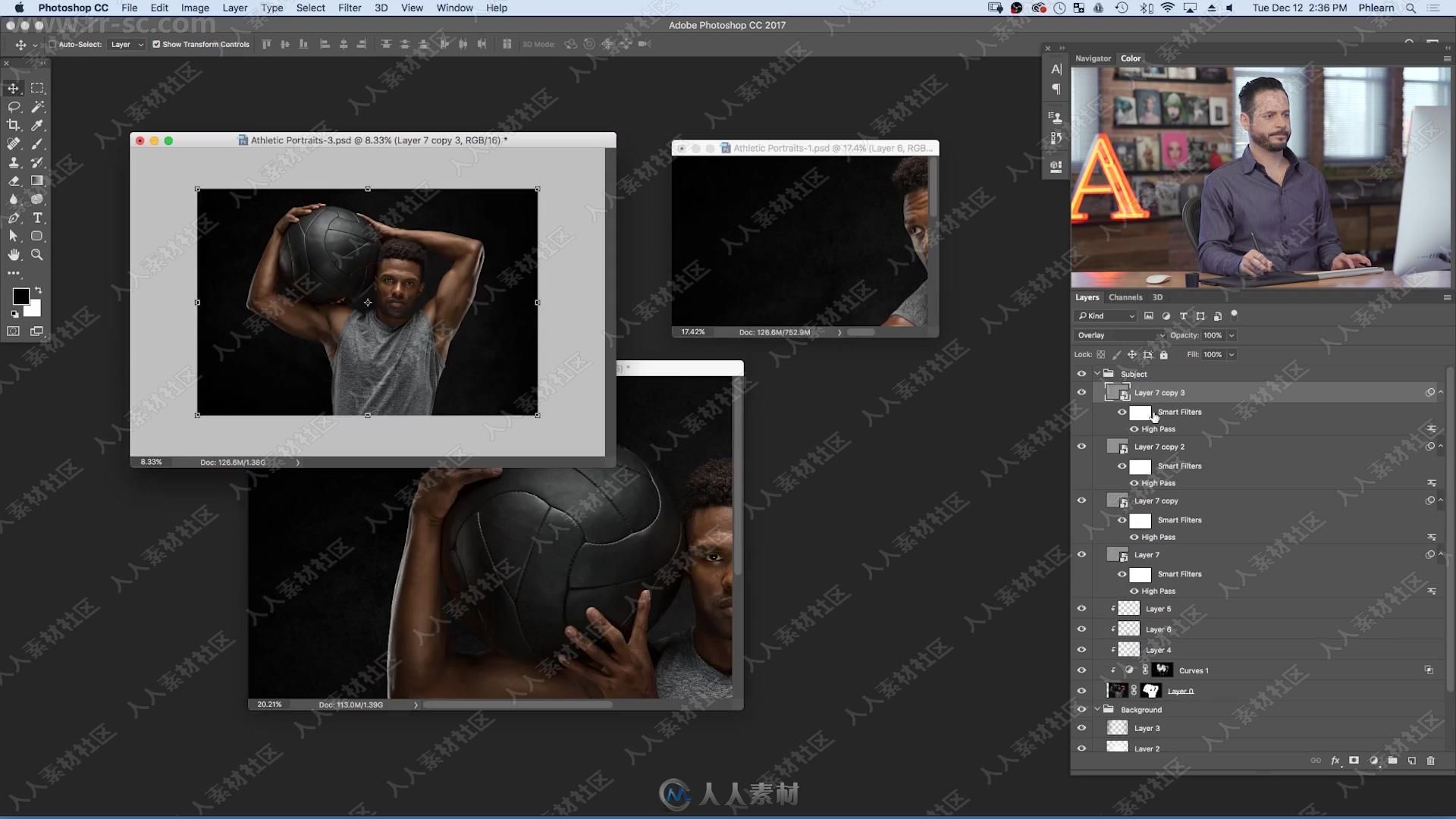Select the Crop tool
This screenshot has width=1456, height=819.
(14, 125)
